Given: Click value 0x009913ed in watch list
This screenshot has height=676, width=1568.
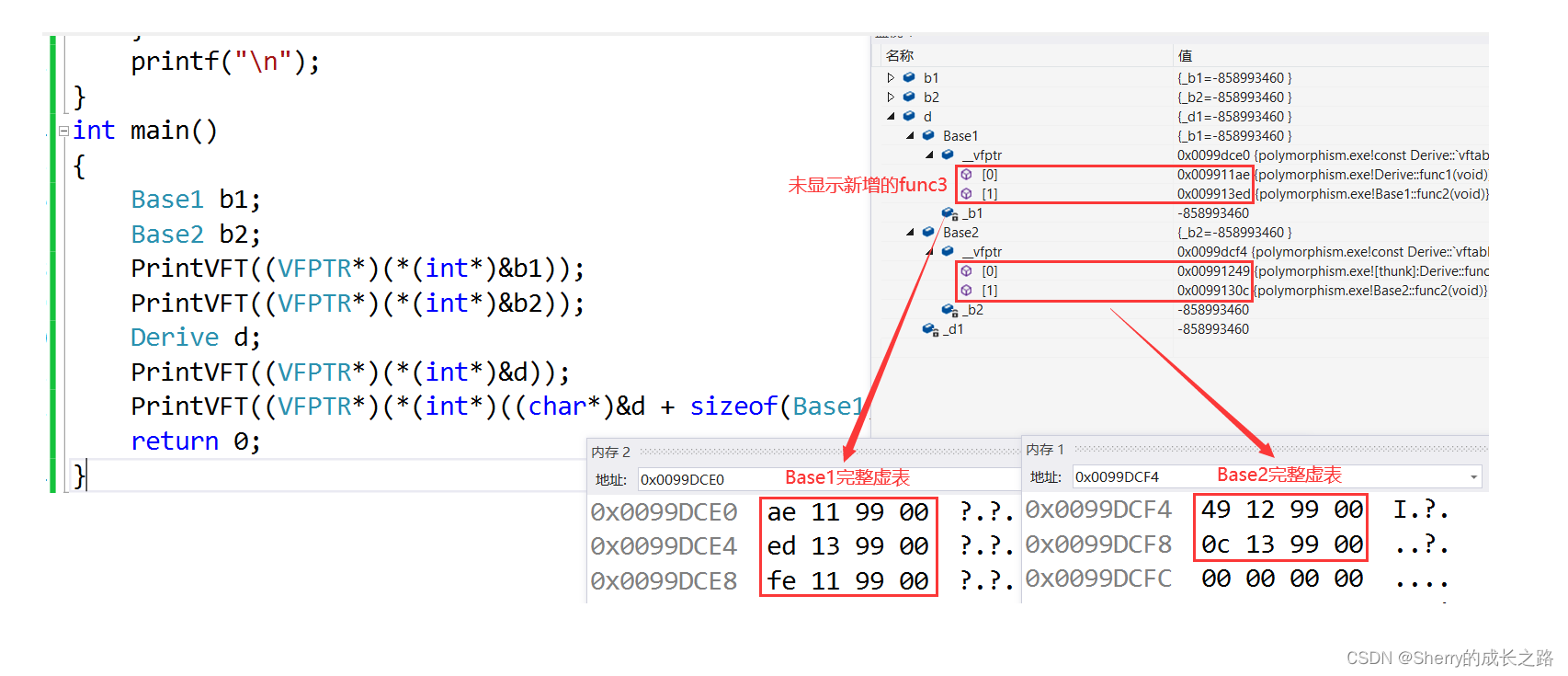Looking at the screenshot, I should pyautogui.click(x=1213, y=194).
